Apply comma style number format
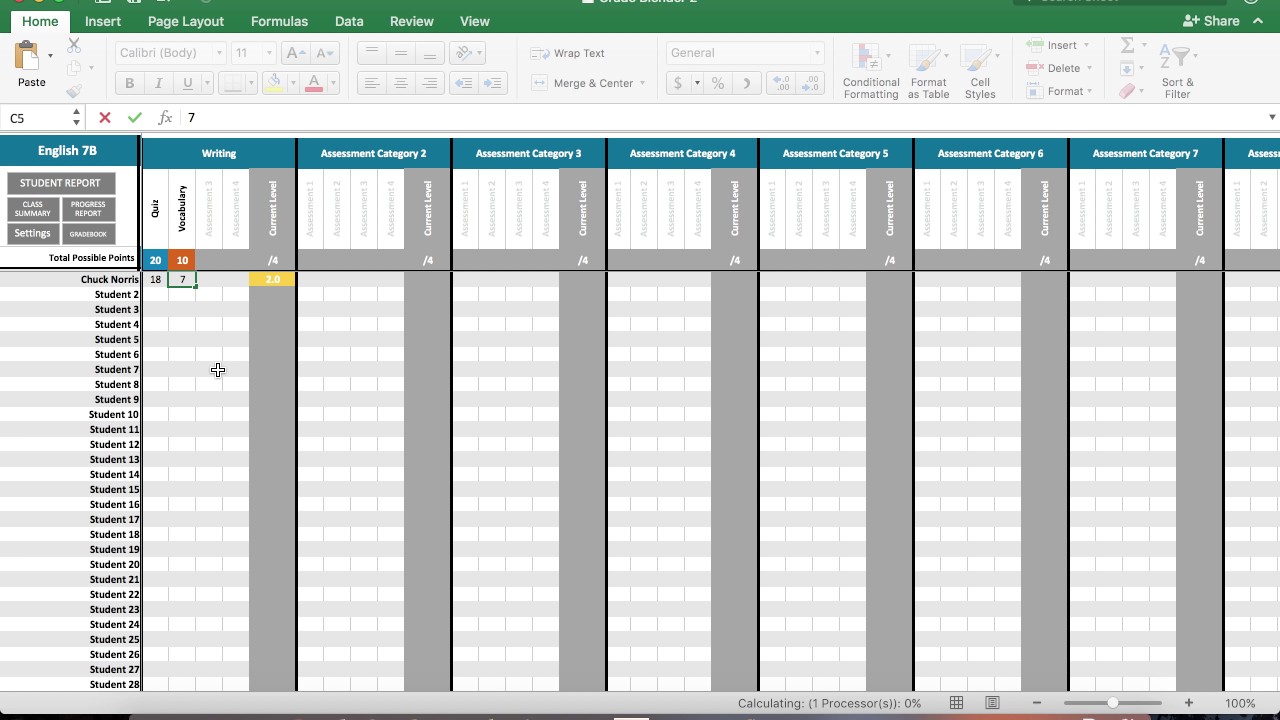This screenshot has width=1280, height=720. tap(746, 83)
